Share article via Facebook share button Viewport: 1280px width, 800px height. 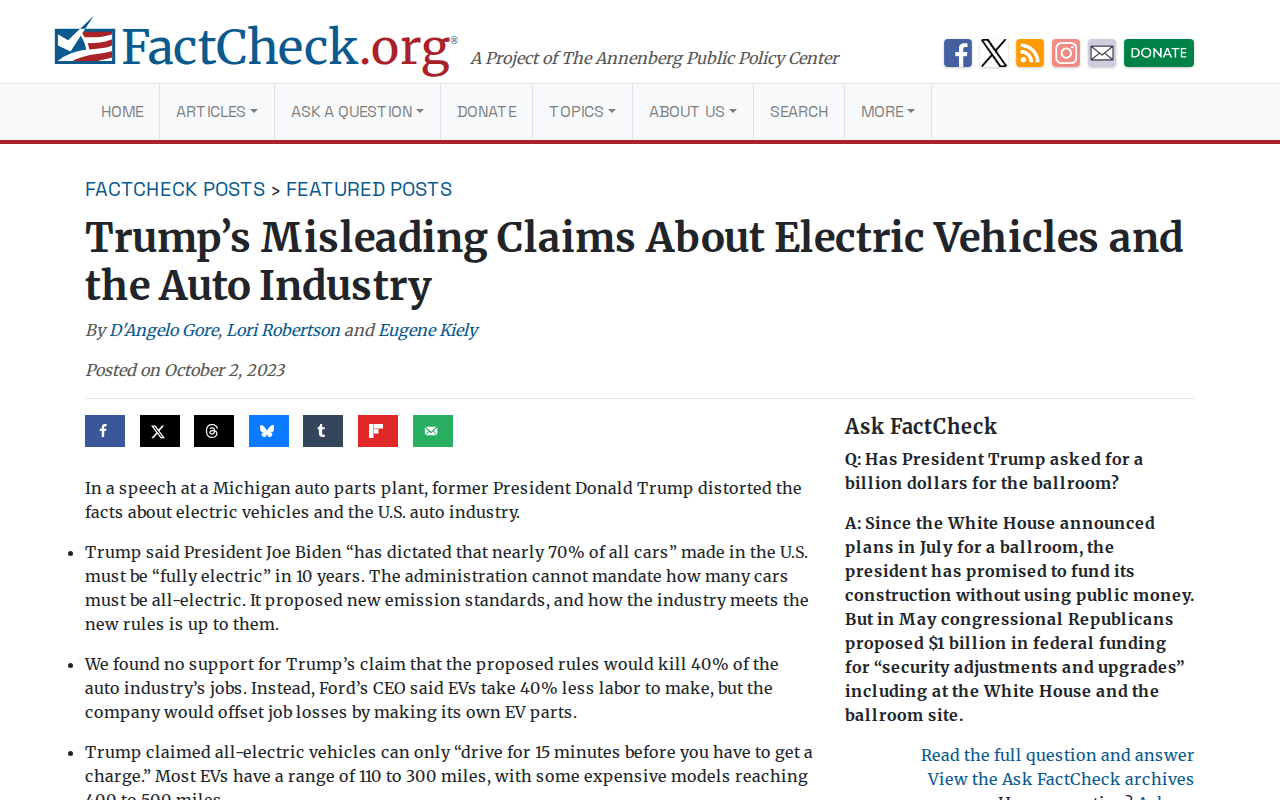[x=105, y=431]
